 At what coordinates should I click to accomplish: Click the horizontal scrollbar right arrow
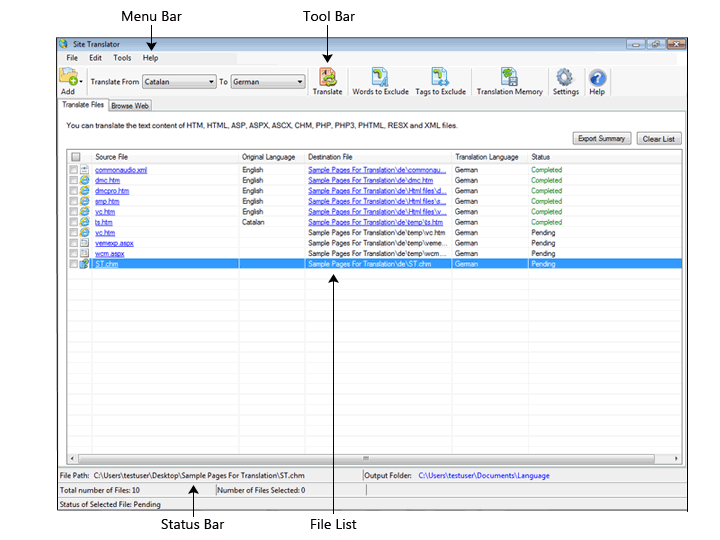pyautogui.click(x=676, y=458)
